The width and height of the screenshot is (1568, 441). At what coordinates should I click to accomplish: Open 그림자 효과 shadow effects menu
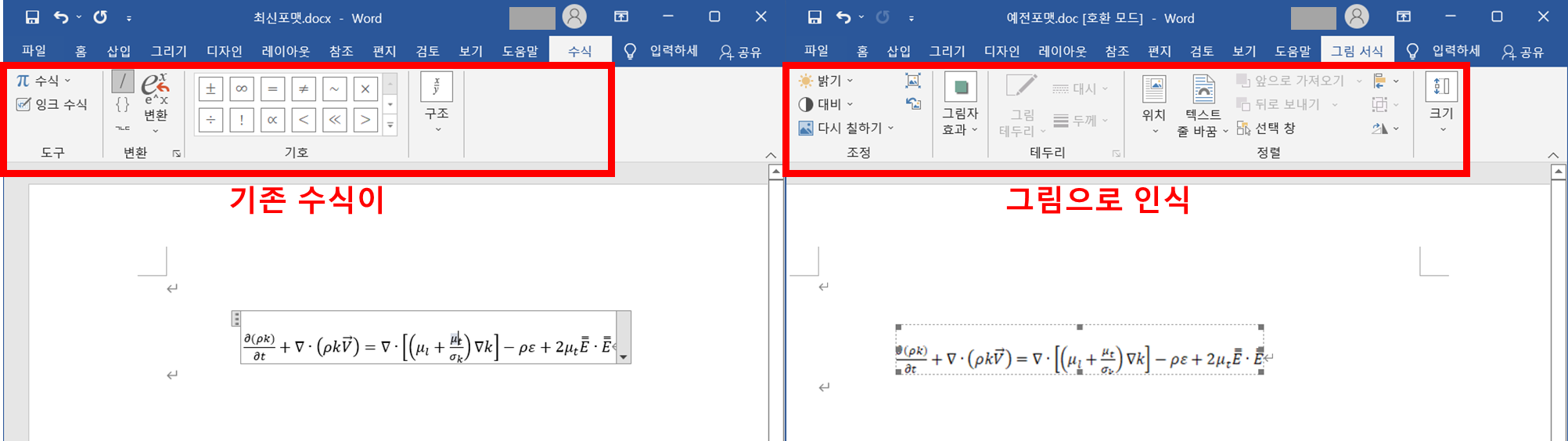tap(960, 103)
